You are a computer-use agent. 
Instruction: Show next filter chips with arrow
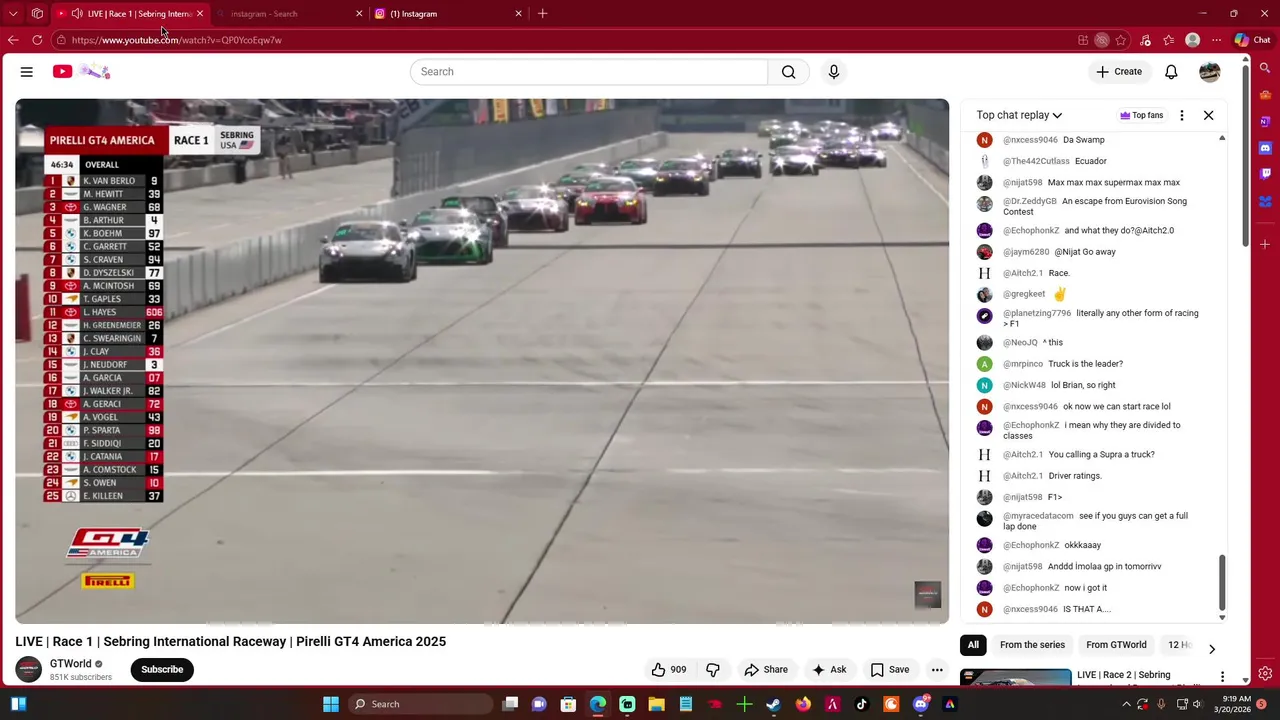(x=1212, y=649)
